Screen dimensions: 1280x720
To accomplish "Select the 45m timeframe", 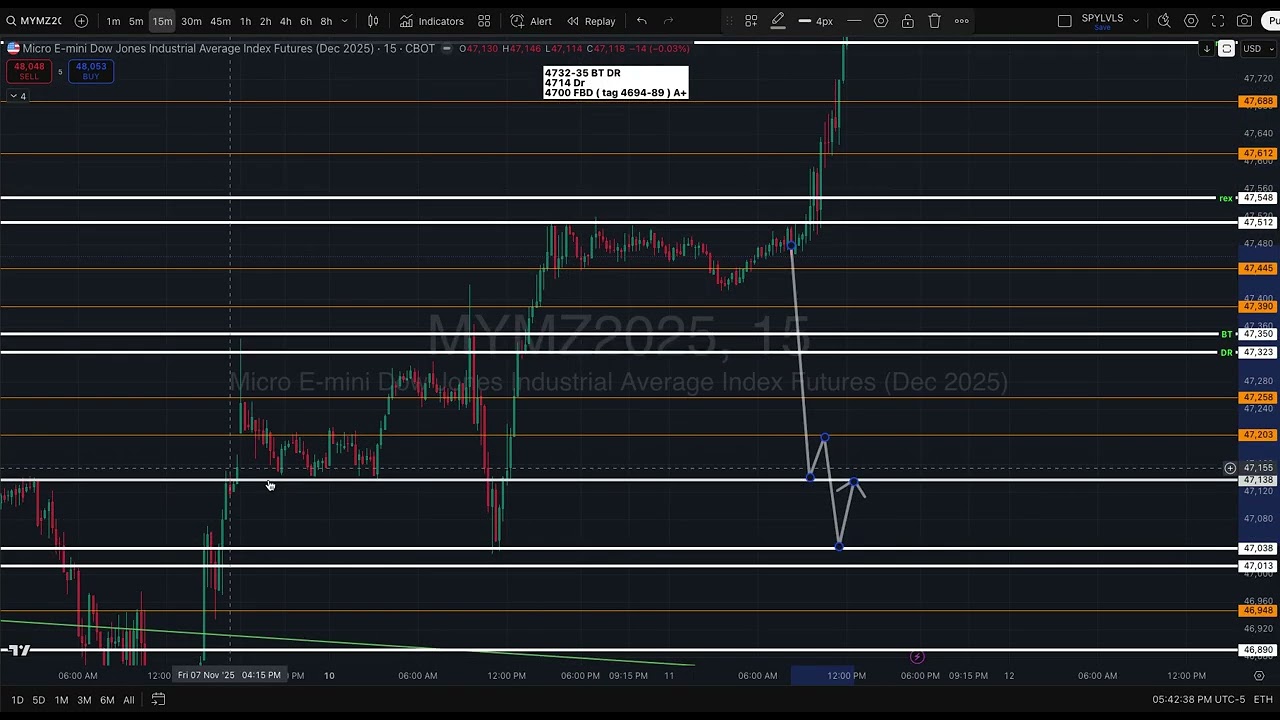I will (x=221, y=21).
